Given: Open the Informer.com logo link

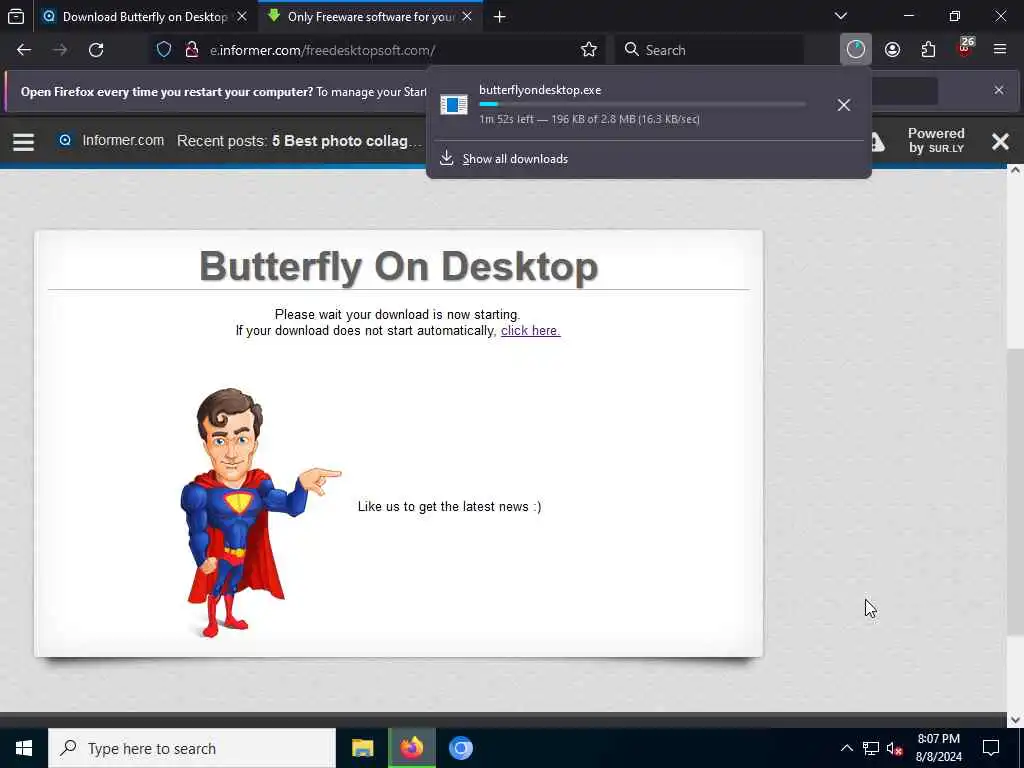Looking at the screenshot, I should coord(111,140).
